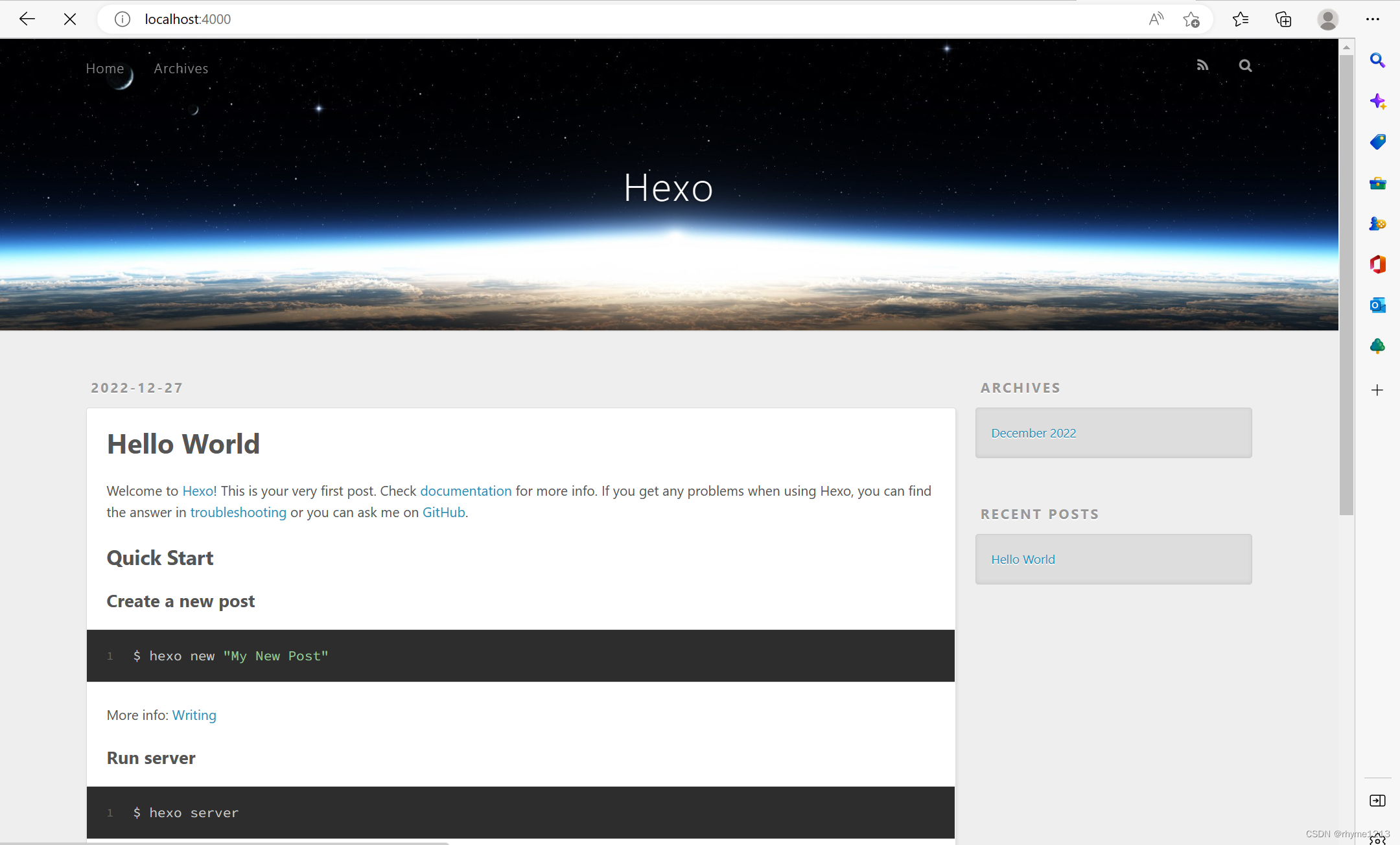The width and height of the screenshot is (1400, 845).
Task: Open December 2022 archive link
Action: 1033,433
